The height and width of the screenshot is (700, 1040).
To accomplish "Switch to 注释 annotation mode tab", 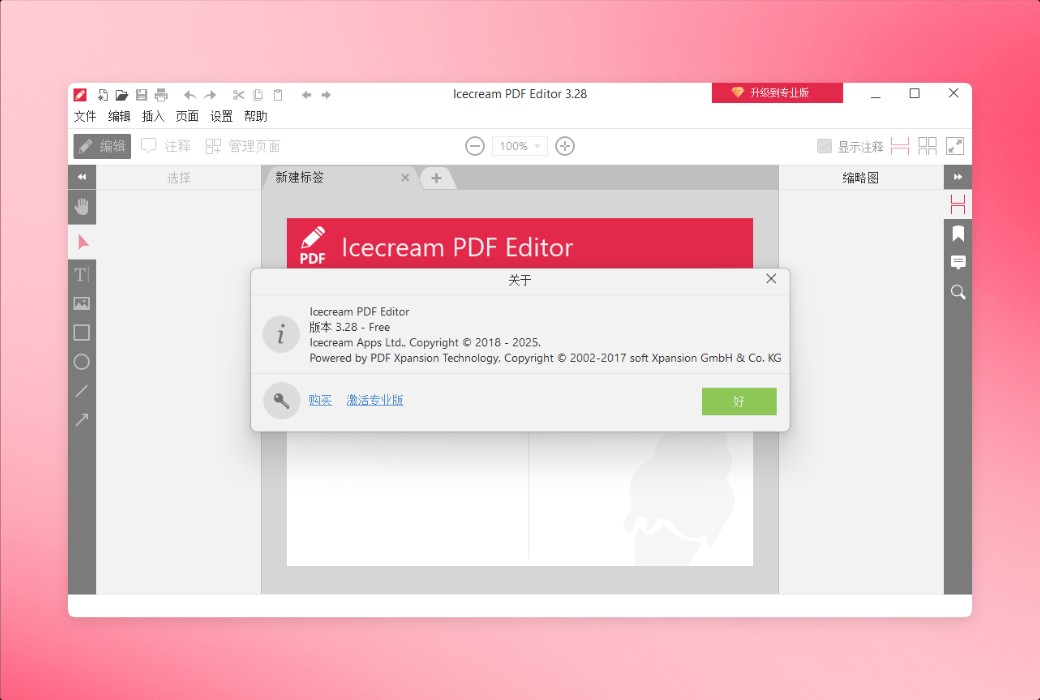I will pyautogui.click(x=164, y=146).
